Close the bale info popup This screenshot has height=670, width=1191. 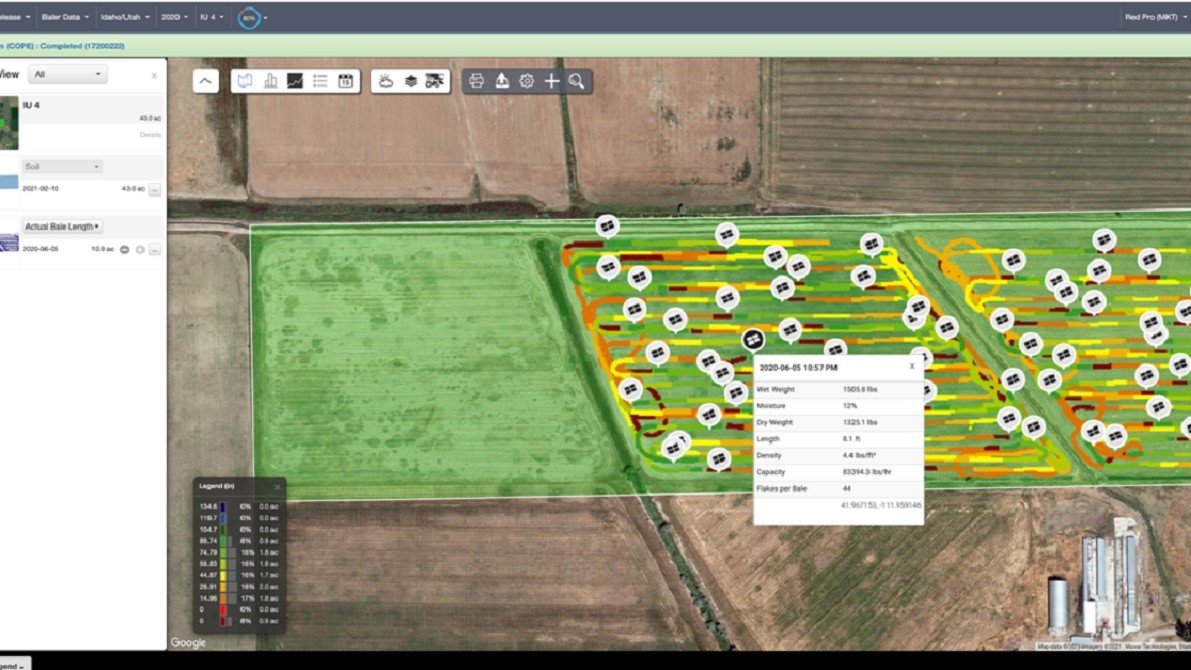[x=910, y=367]
